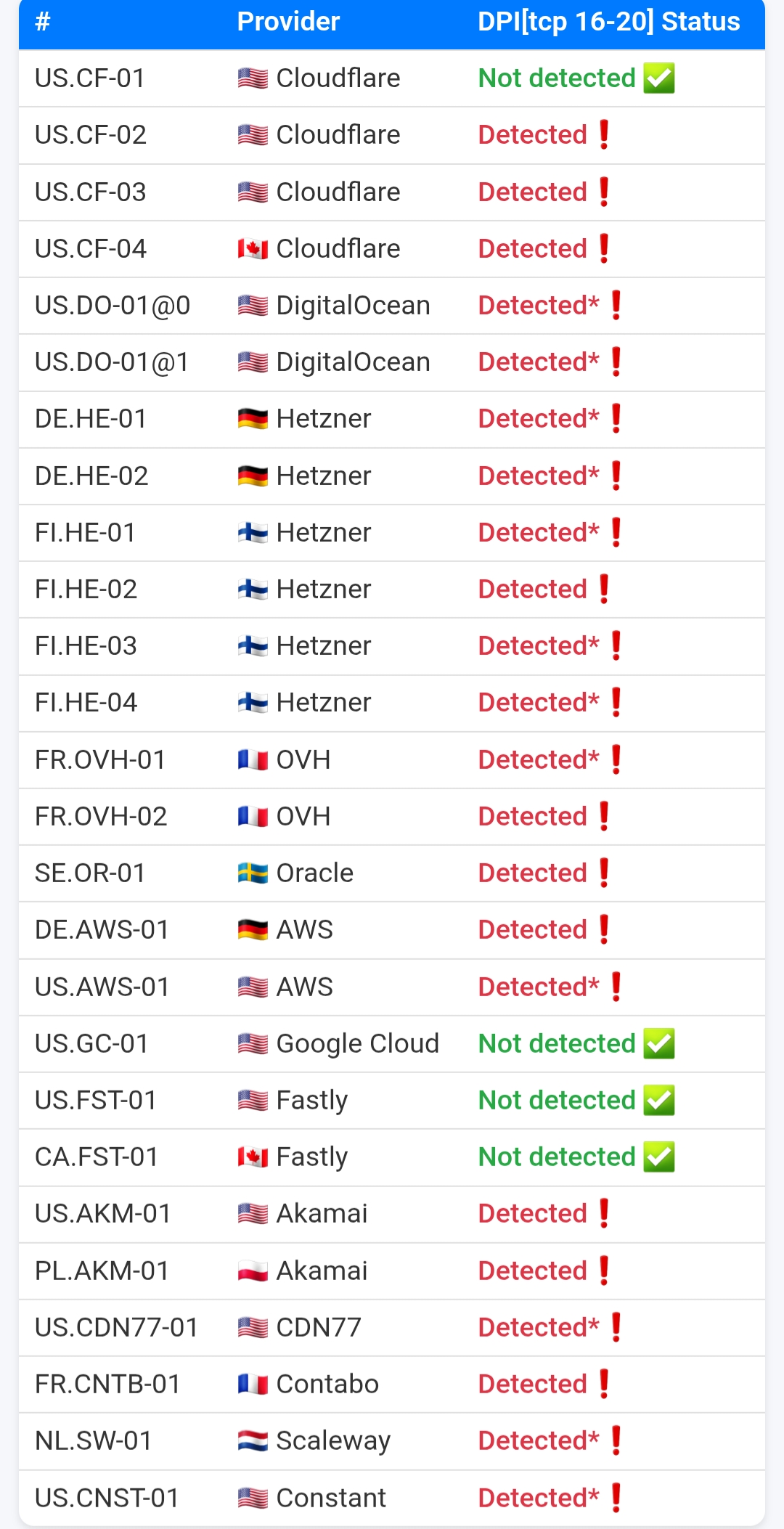Image resolution: width=784 pixels, height=1529 pixels.
Task: Click the # column header
Action: [43, 22]
